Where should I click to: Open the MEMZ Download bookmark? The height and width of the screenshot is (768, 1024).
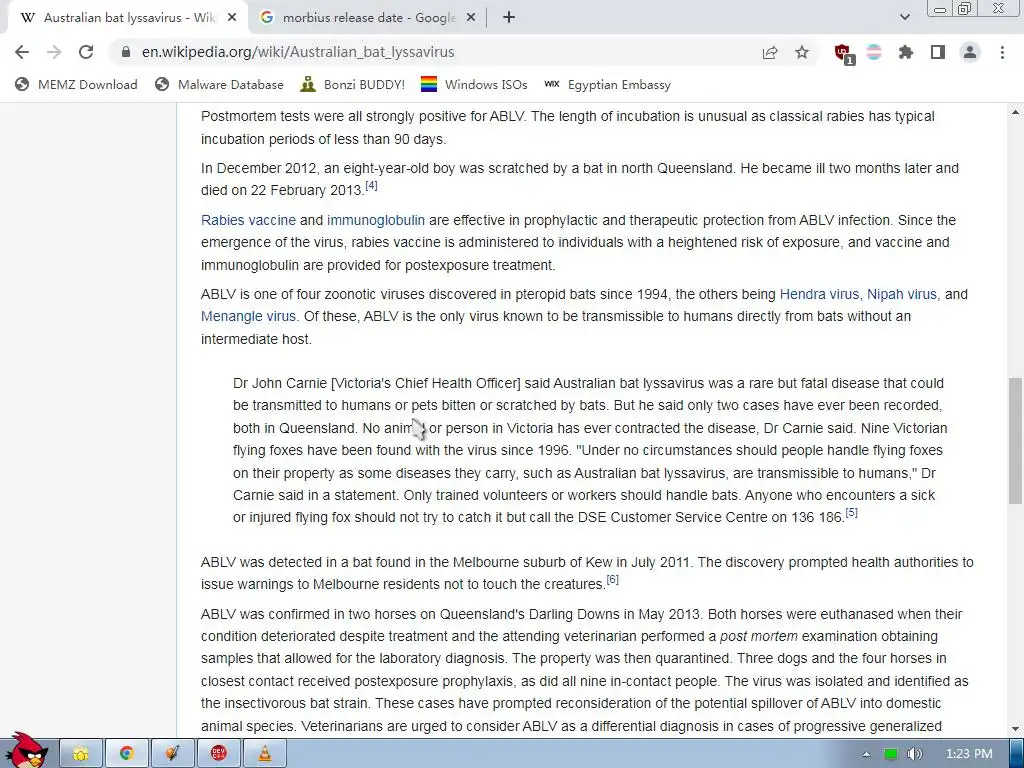click(76, 85)
